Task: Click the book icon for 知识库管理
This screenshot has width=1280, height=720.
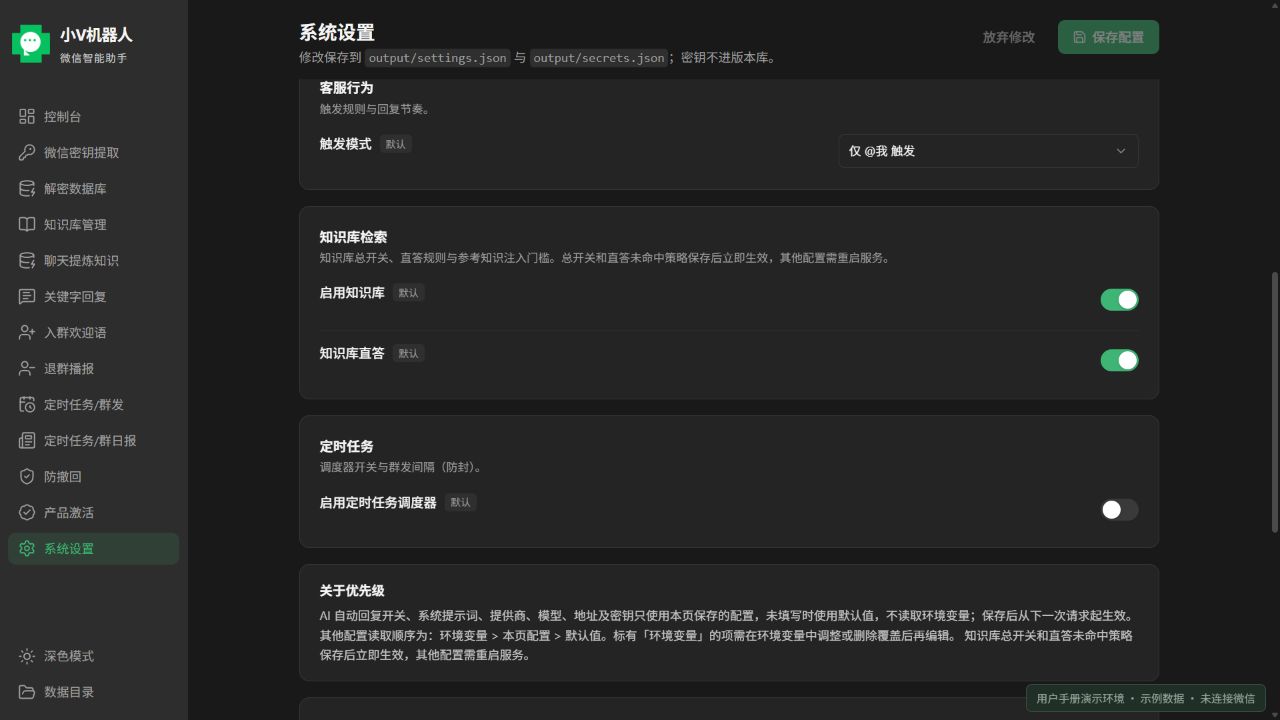Action: tap(27, 225)
